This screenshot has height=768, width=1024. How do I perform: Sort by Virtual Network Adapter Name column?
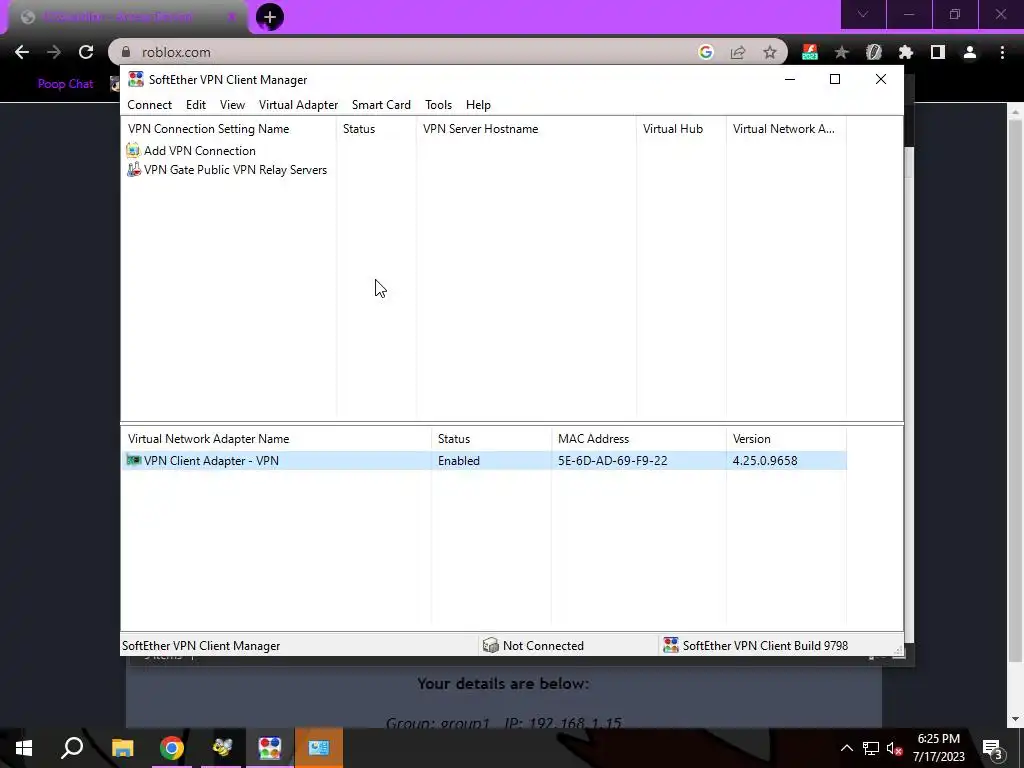(276, 439)
